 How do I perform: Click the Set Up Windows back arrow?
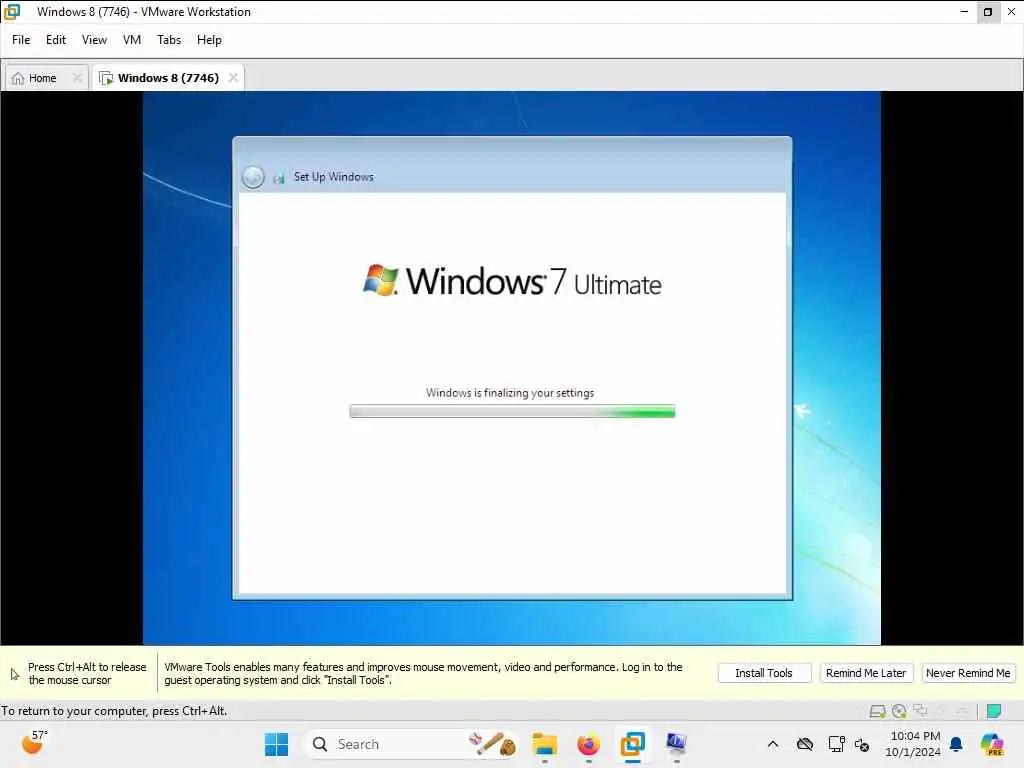[x=253, y=177]
